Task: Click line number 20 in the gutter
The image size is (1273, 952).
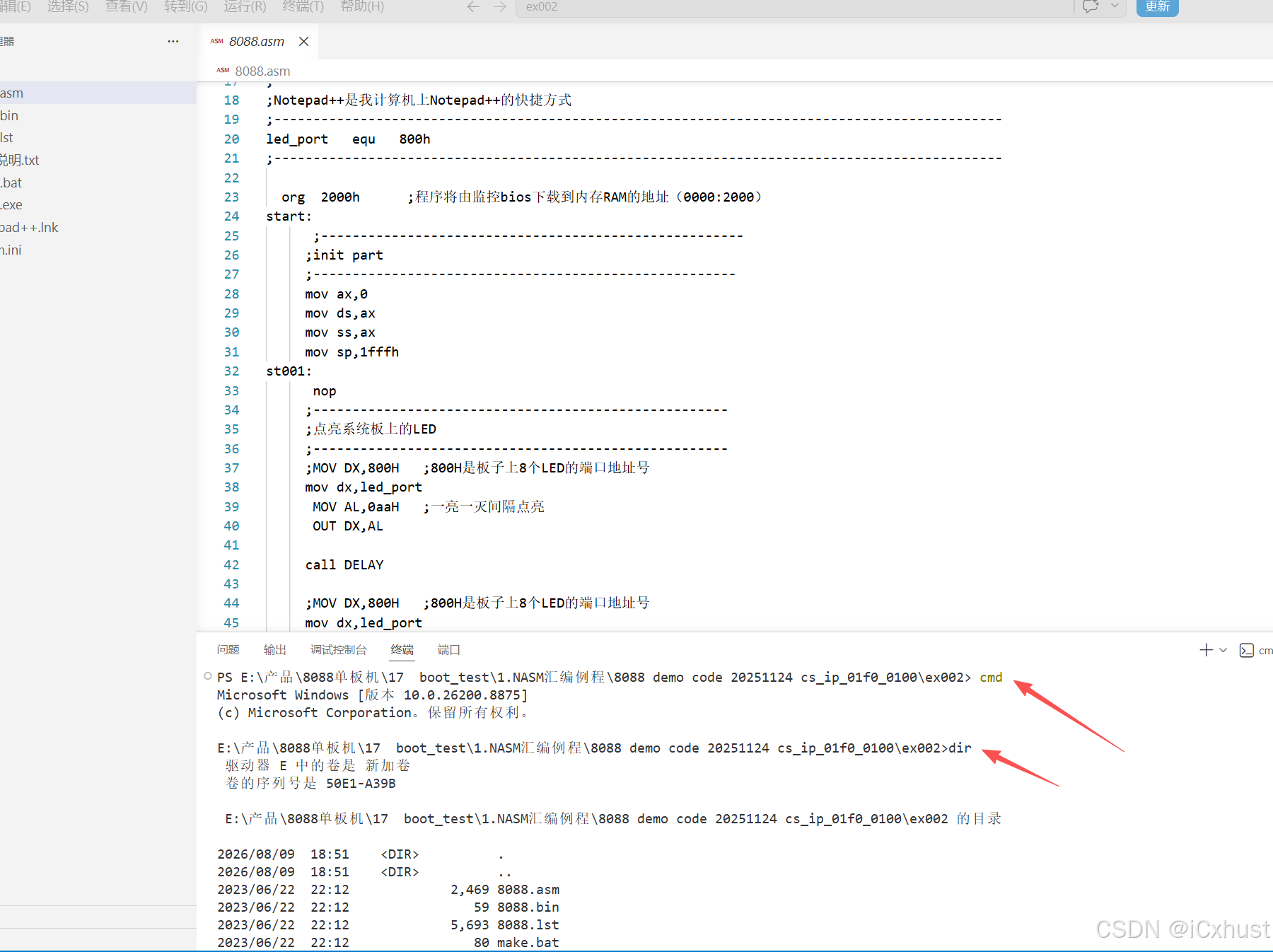Action: pyautogui.click(x=231, y=139)
